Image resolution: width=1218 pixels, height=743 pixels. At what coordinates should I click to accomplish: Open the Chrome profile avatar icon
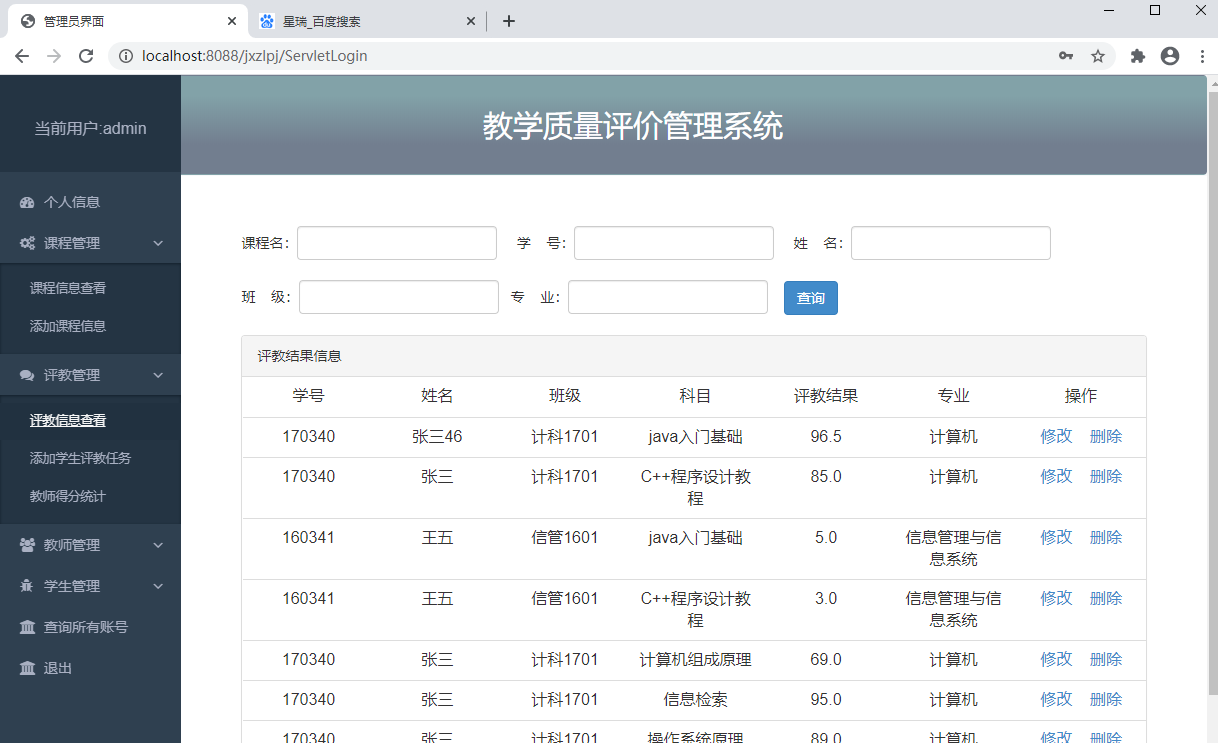click(x=1170, y=56)
